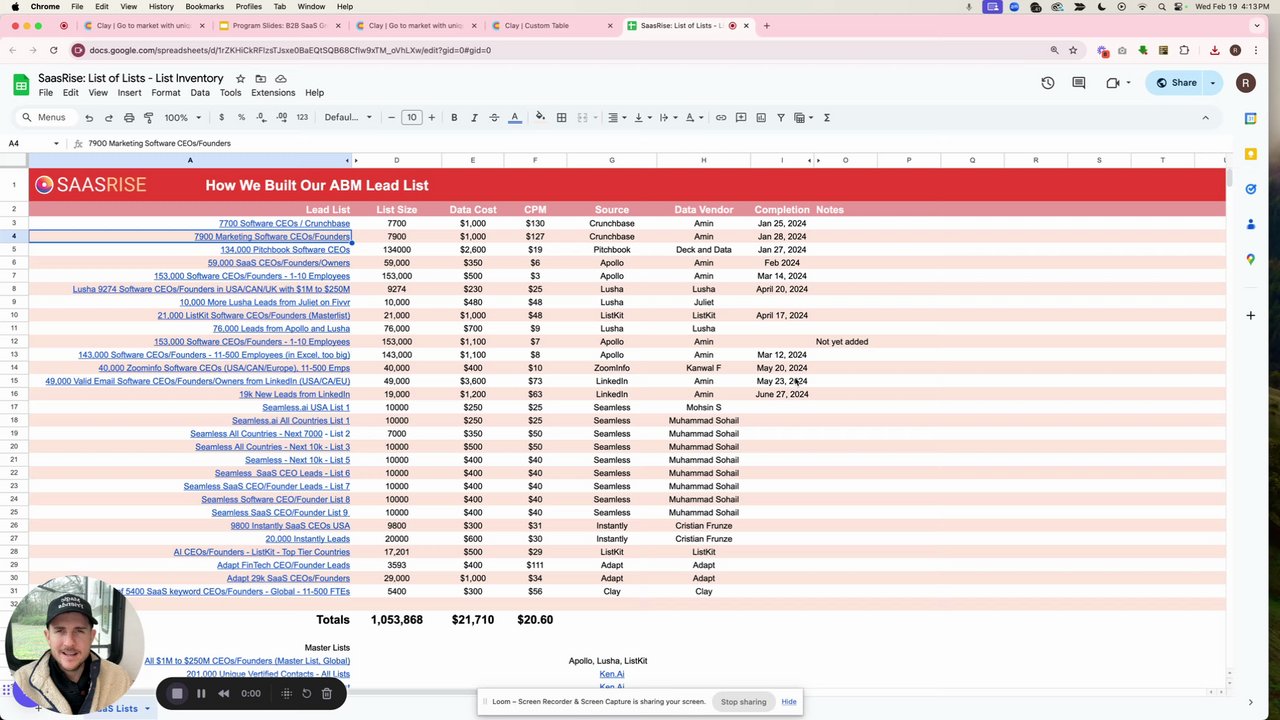Screen dimensions: 1280x720
Task: Search the Menus box
Action: 44,118
